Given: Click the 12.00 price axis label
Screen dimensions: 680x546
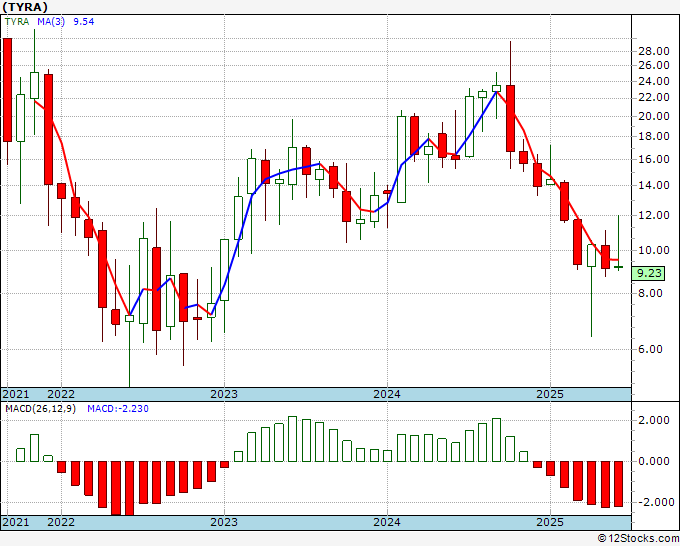Looking at the screenshot, I should tap(654, 215).
